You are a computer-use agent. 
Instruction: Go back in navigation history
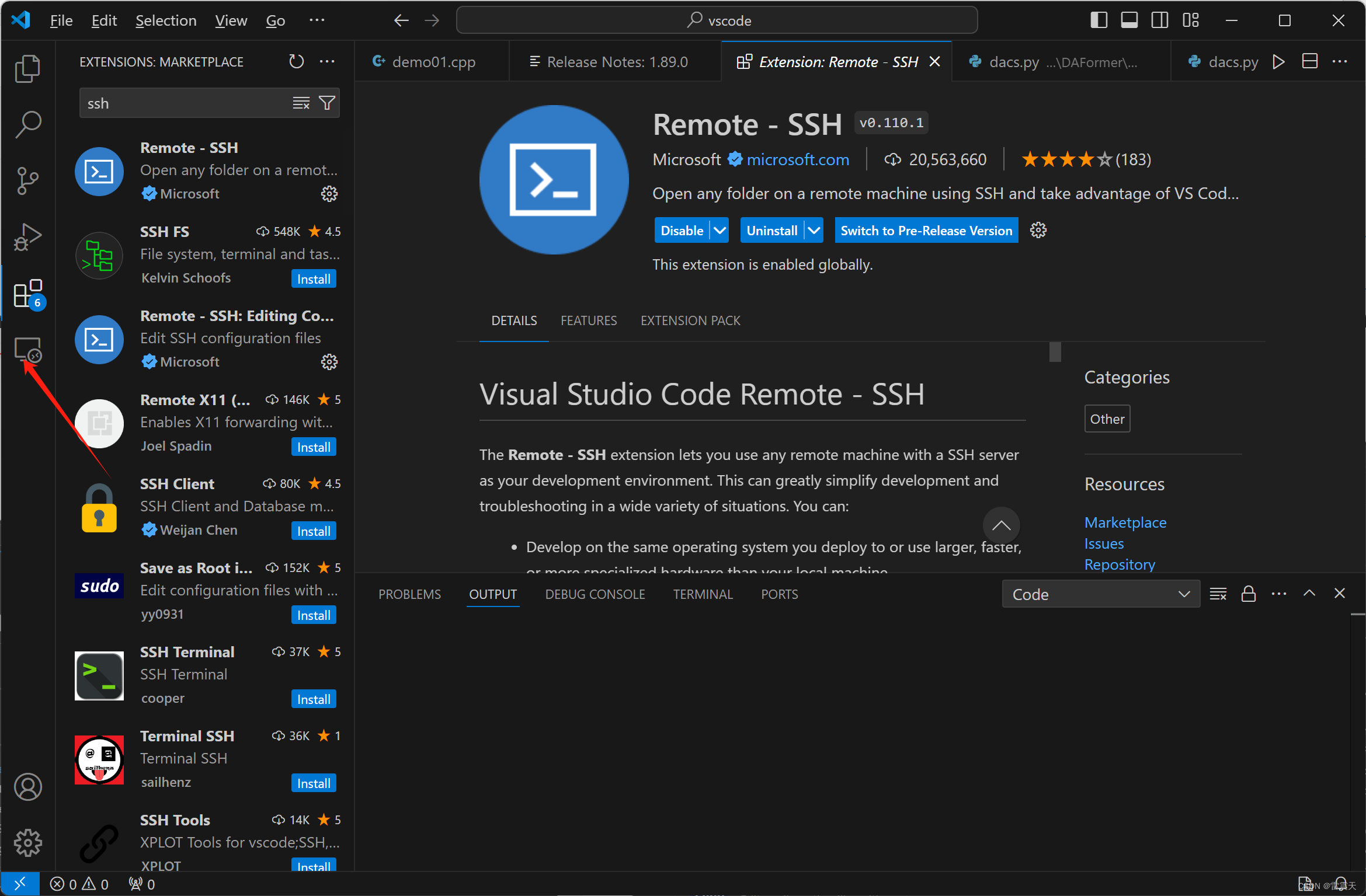(x=401, y=20)
